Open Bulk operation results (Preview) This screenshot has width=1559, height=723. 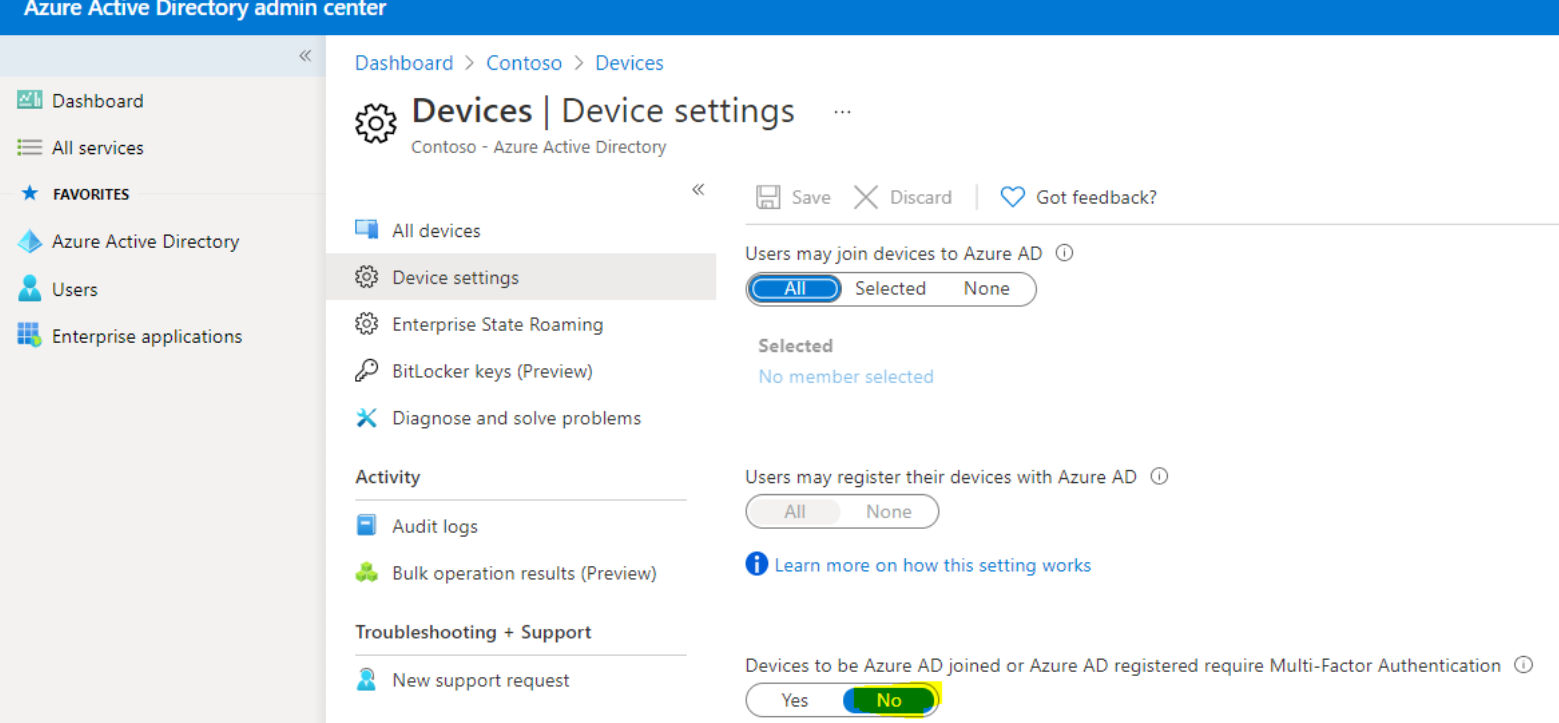point(524,574)
